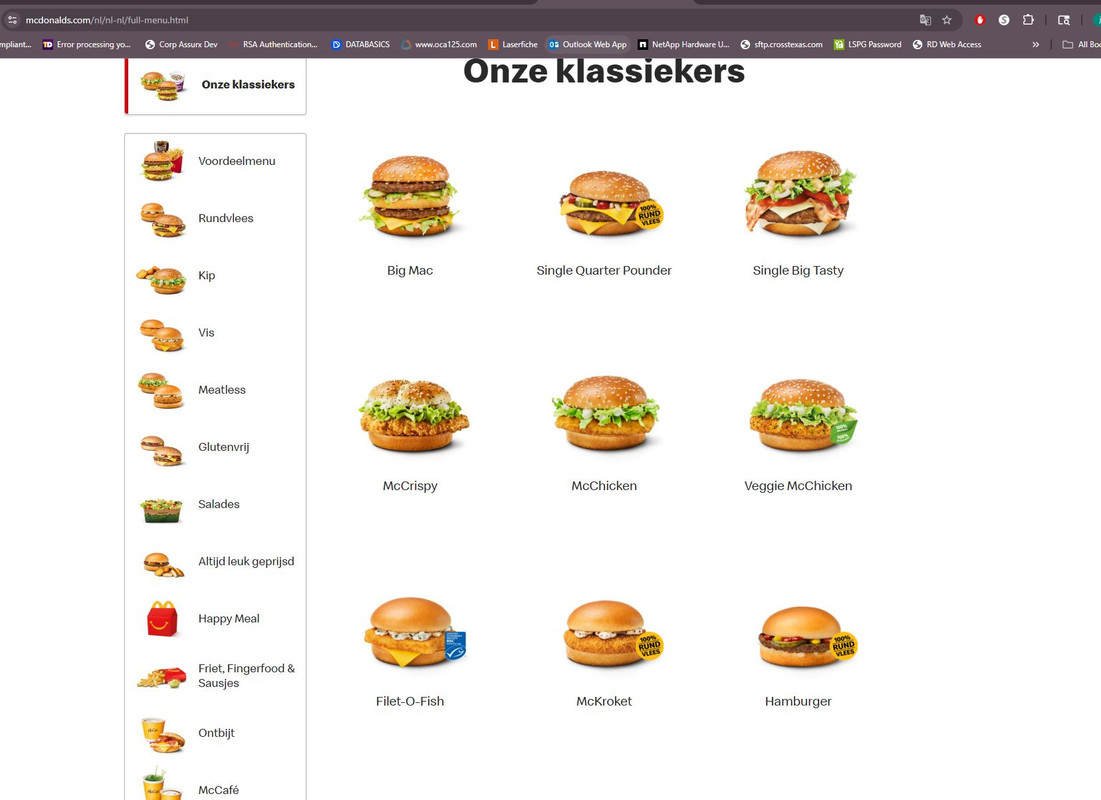Open the RD Web Access bookmark

(947, 44)
